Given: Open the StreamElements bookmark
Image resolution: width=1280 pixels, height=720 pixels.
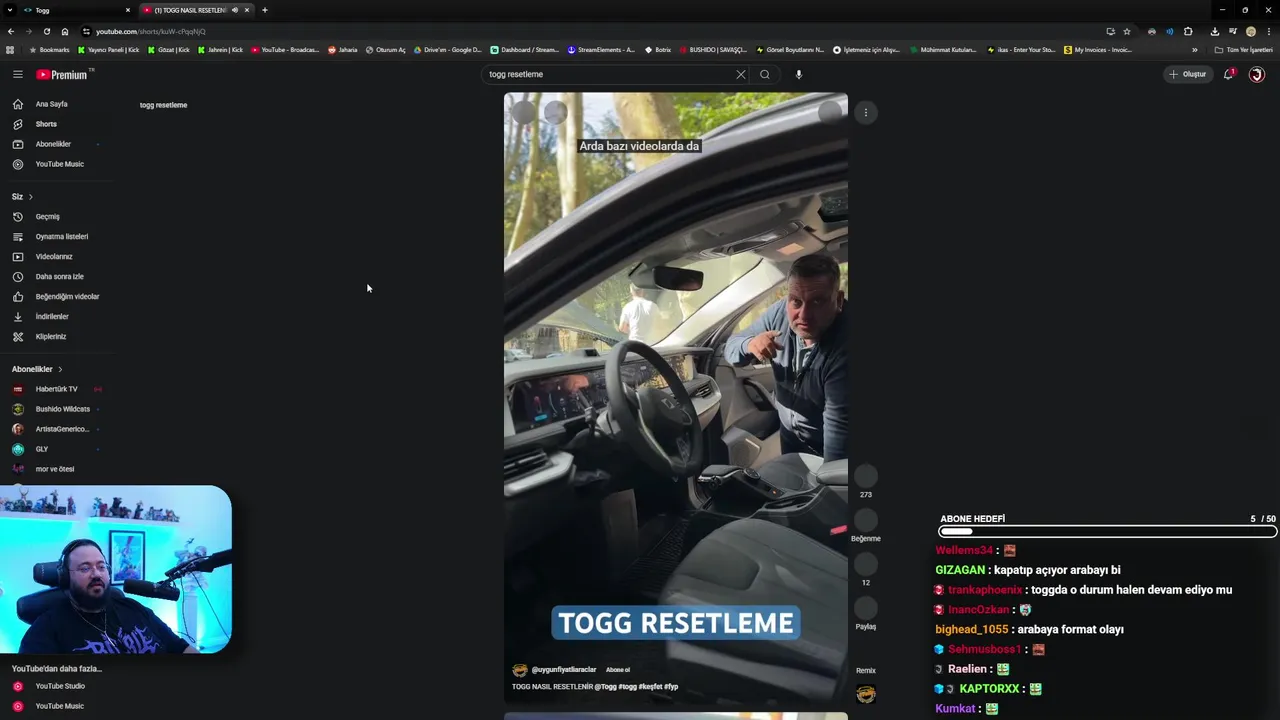Looking at the screenshot, I should click(601, 50).
